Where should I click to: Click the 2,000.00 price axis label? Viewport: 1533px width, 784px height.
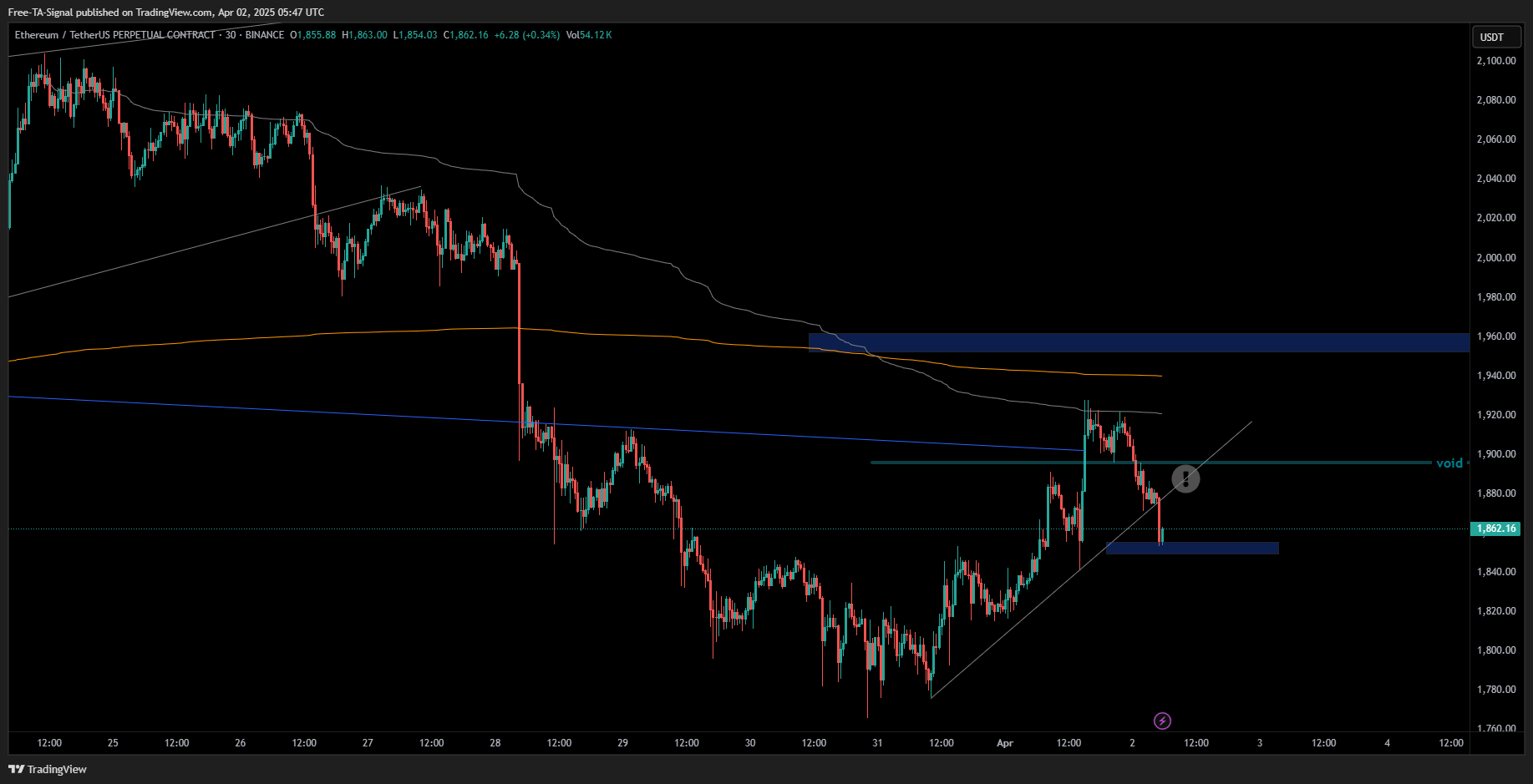1496,258
